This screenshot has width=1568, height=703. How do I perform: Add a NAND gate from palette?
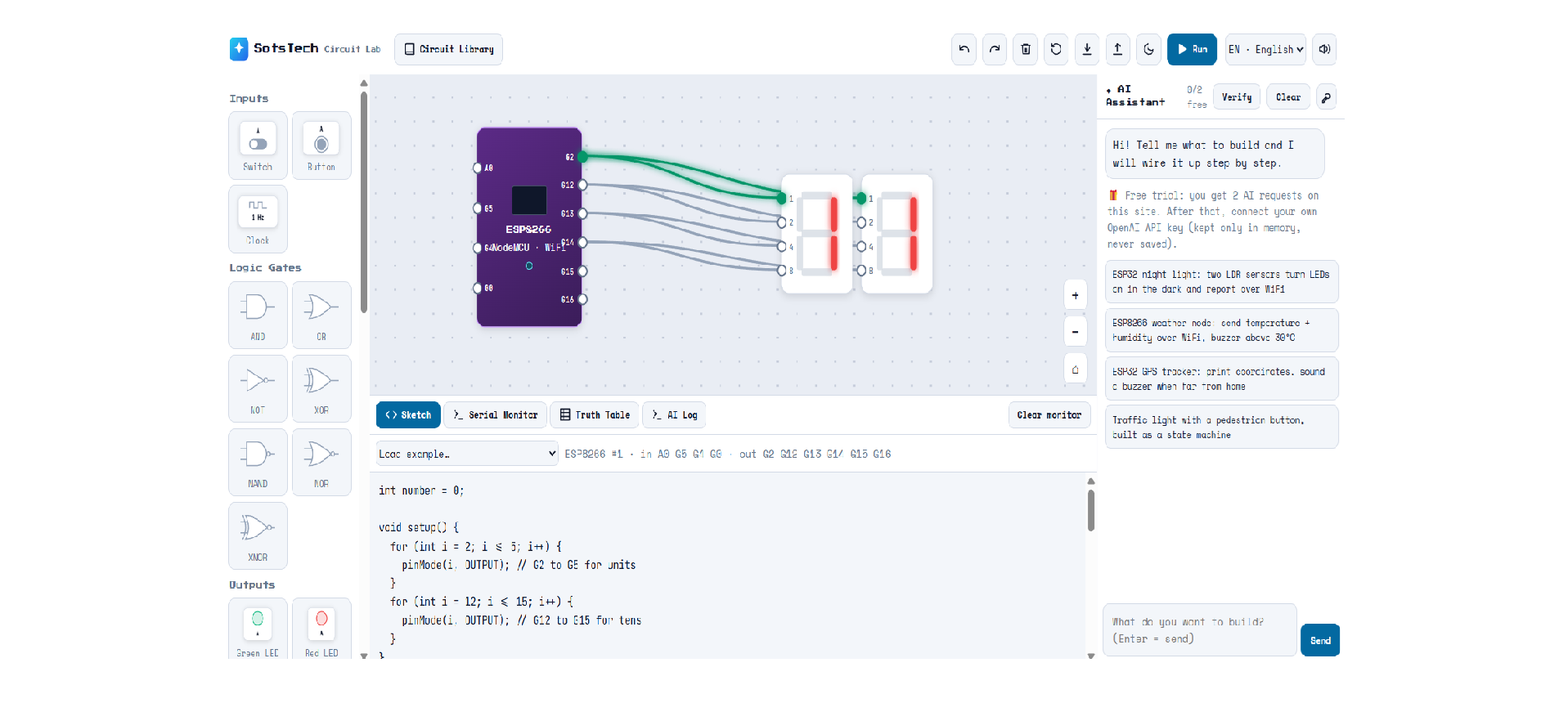258,462
